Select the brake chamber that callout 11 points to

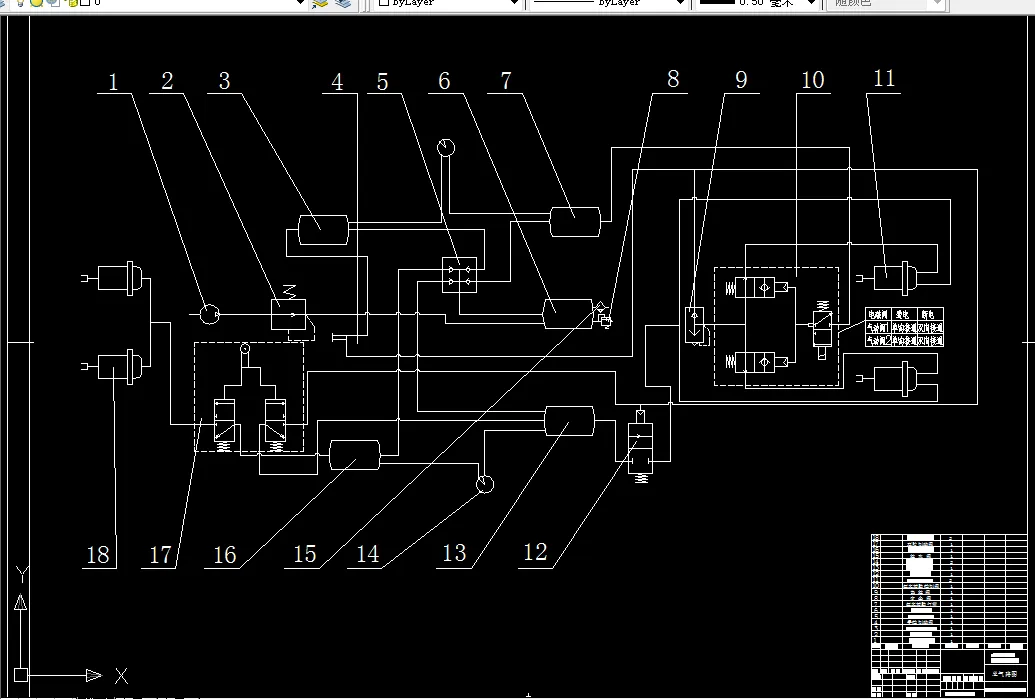(888, 278)
